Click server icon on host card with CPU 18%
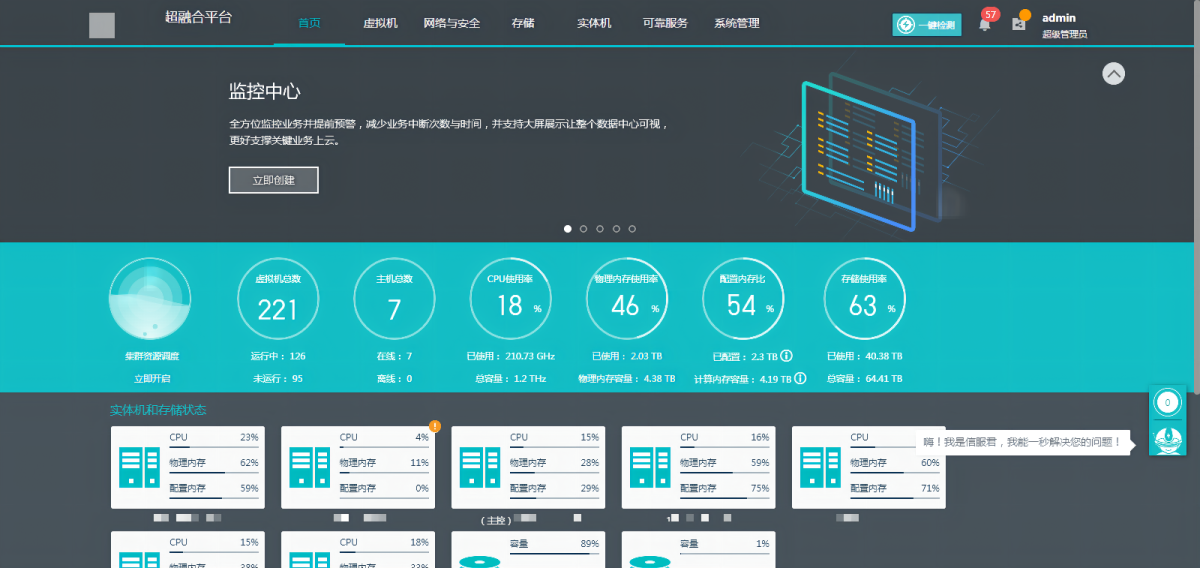This screenshot has width=1200, height=568. tap(309, 559)
